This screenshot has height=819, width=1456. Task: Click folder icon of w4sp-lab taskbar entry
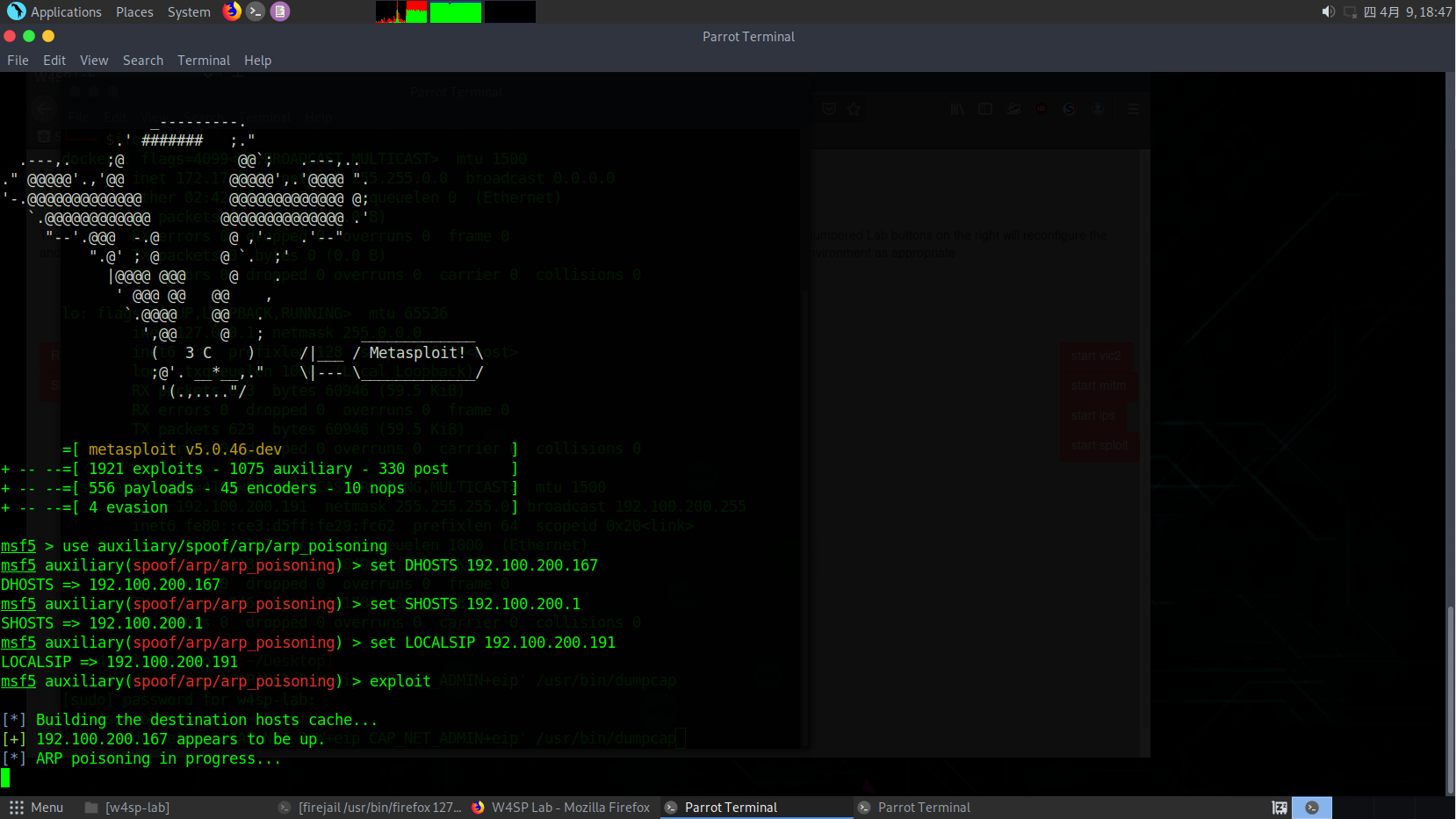91,808
